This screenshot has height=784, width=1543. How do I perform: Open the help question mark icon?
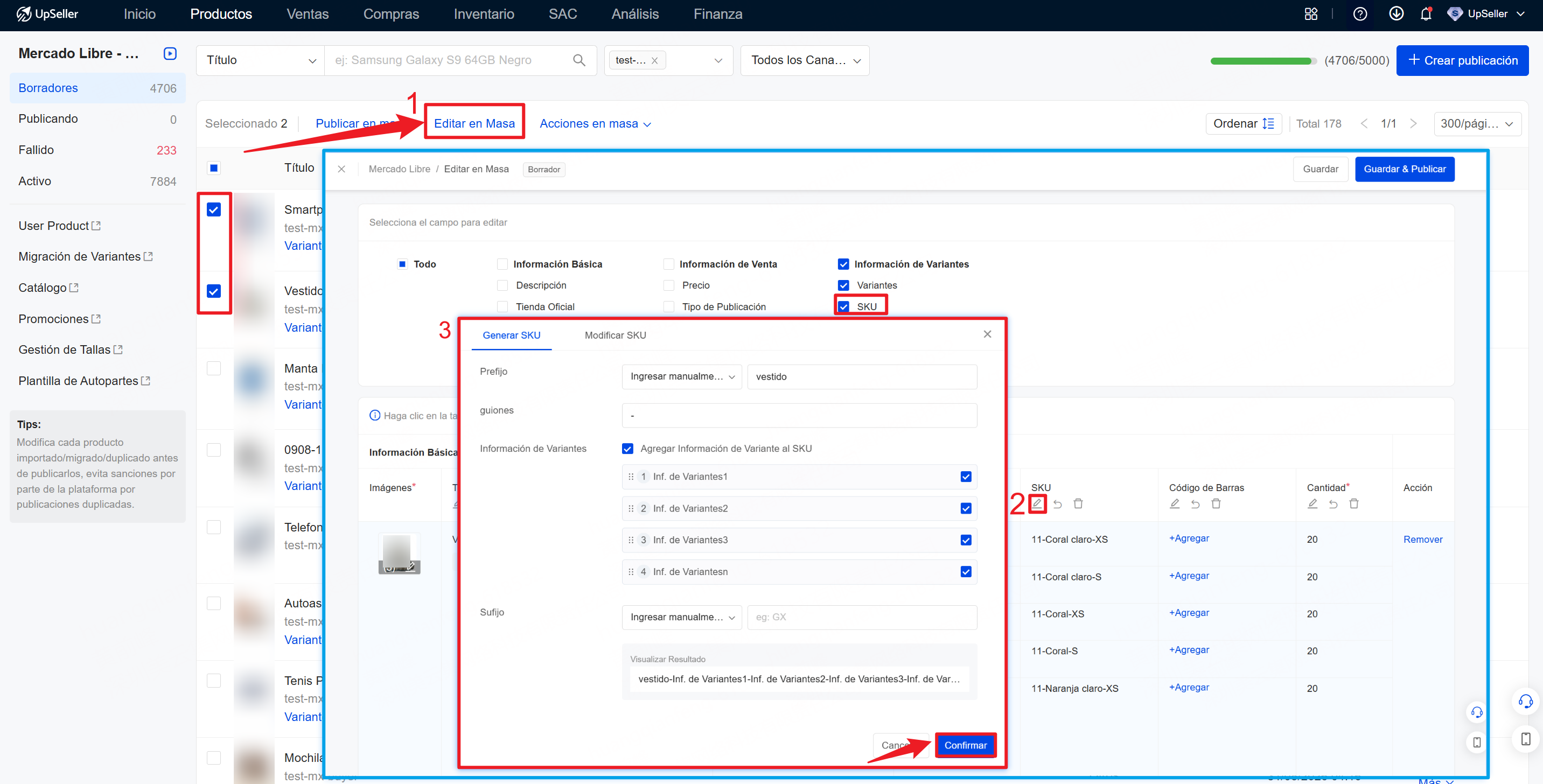pyautogui.click(x=1360, y=14)
